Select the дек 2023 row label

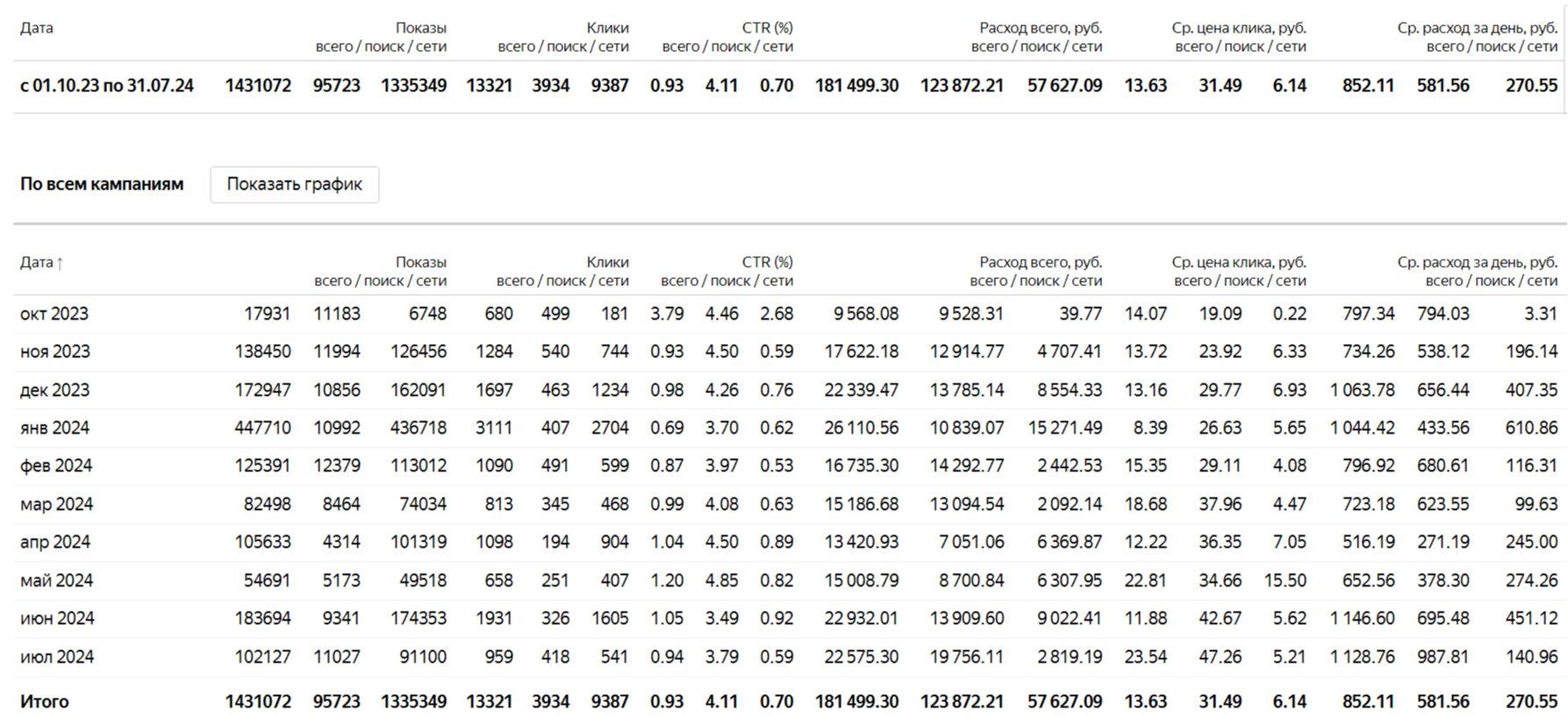[x=55, y=390]
